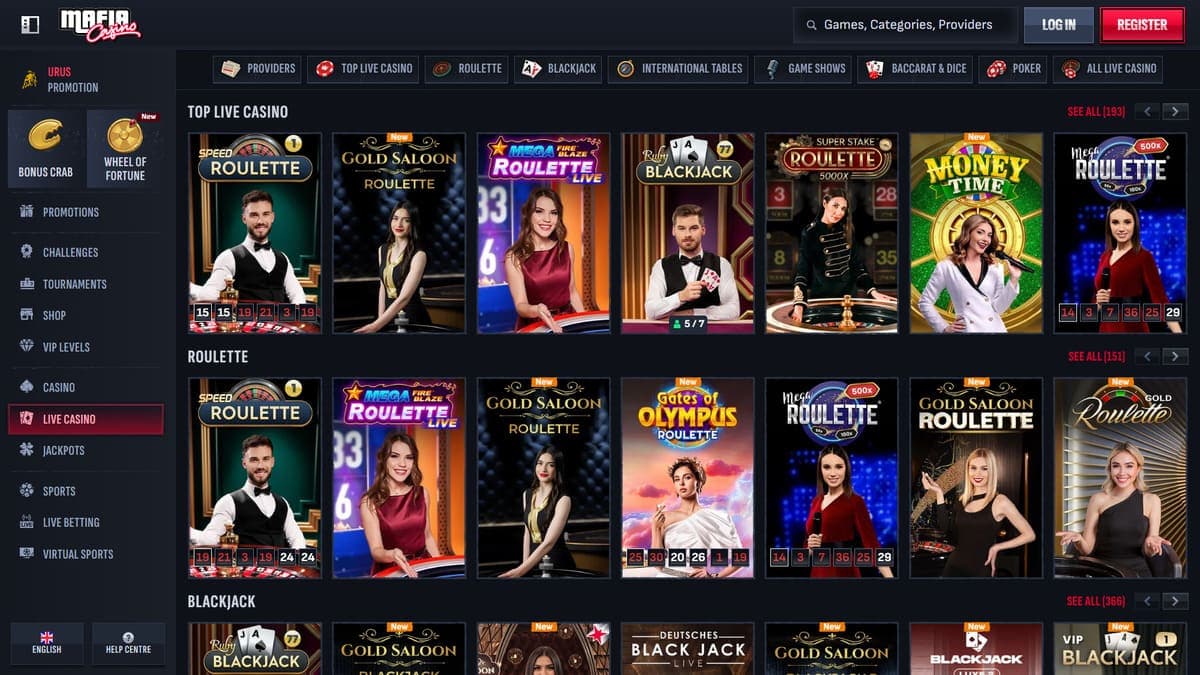Open the Wheel of Fortune tile
The width and height of the screenshot is (1200, 675).
(125, 149)
